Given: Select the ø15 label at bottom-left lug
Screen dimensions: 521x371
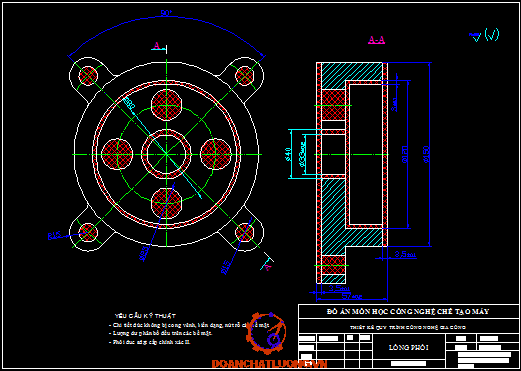Looking at the screenshot, I should point(55,236).
